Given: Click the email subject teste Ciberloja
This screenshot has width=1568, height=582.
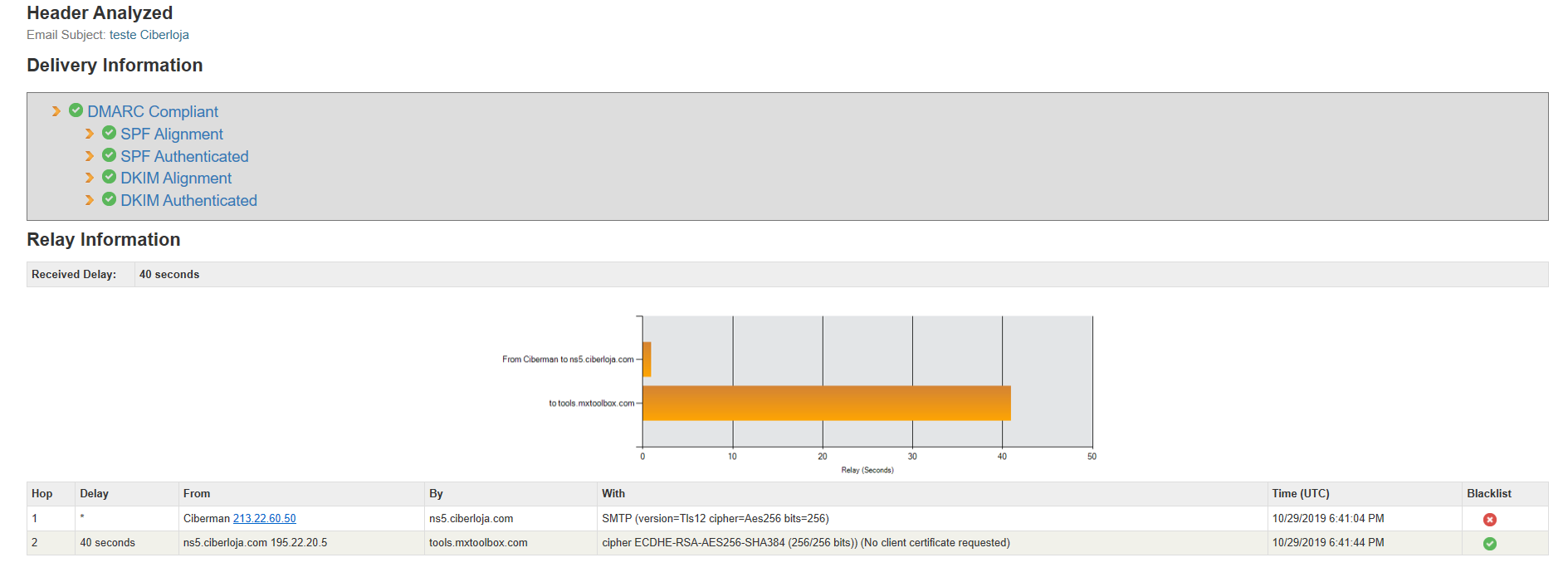Looking at the screenshot, I should click(x=149, y=35).
